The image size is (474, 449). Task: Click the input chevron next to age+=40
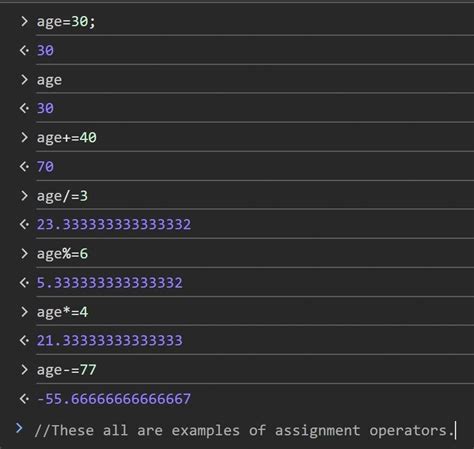point(24,137)
